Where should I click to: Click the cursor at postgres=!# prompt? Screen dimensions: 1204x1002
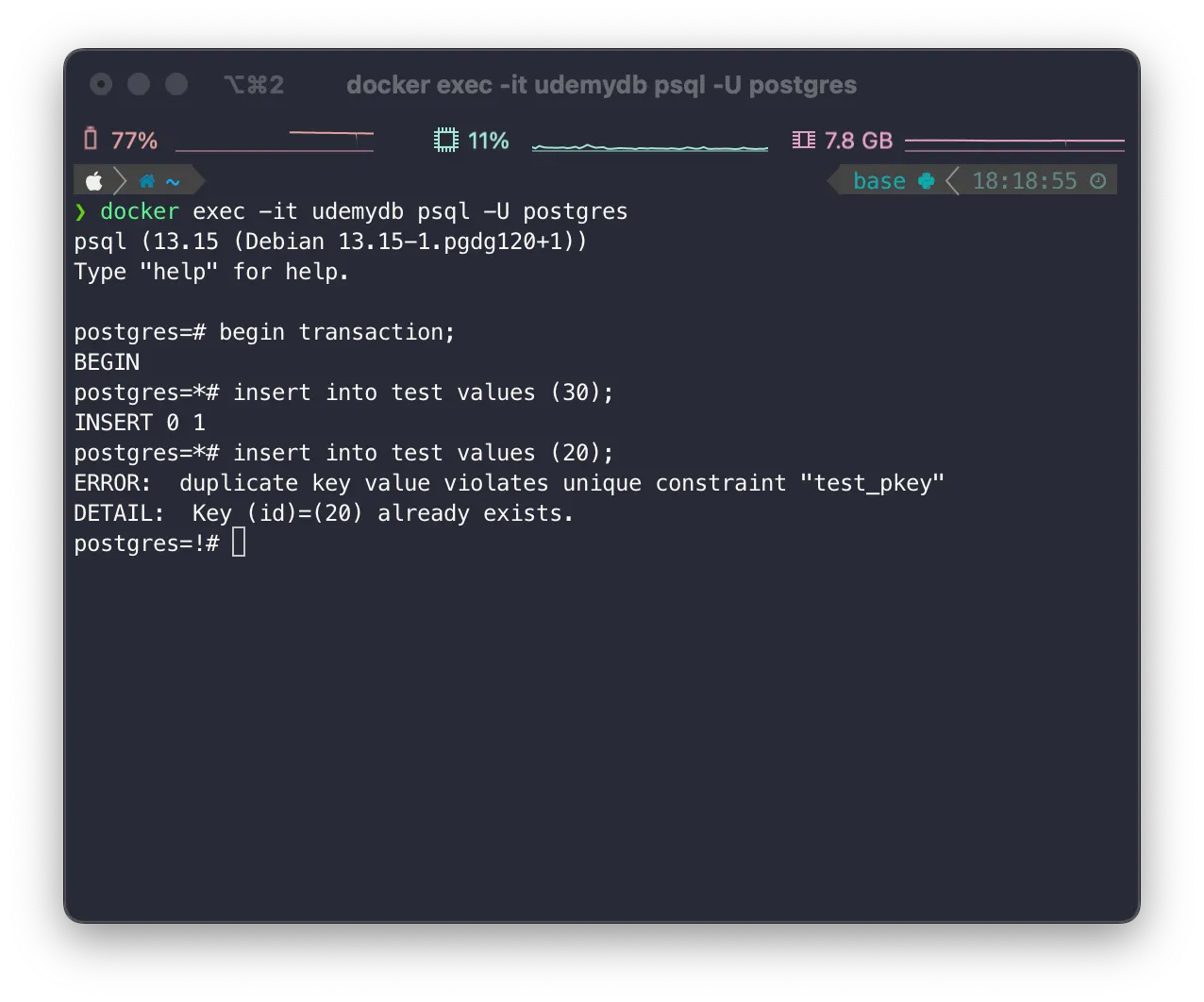(239, 543)
